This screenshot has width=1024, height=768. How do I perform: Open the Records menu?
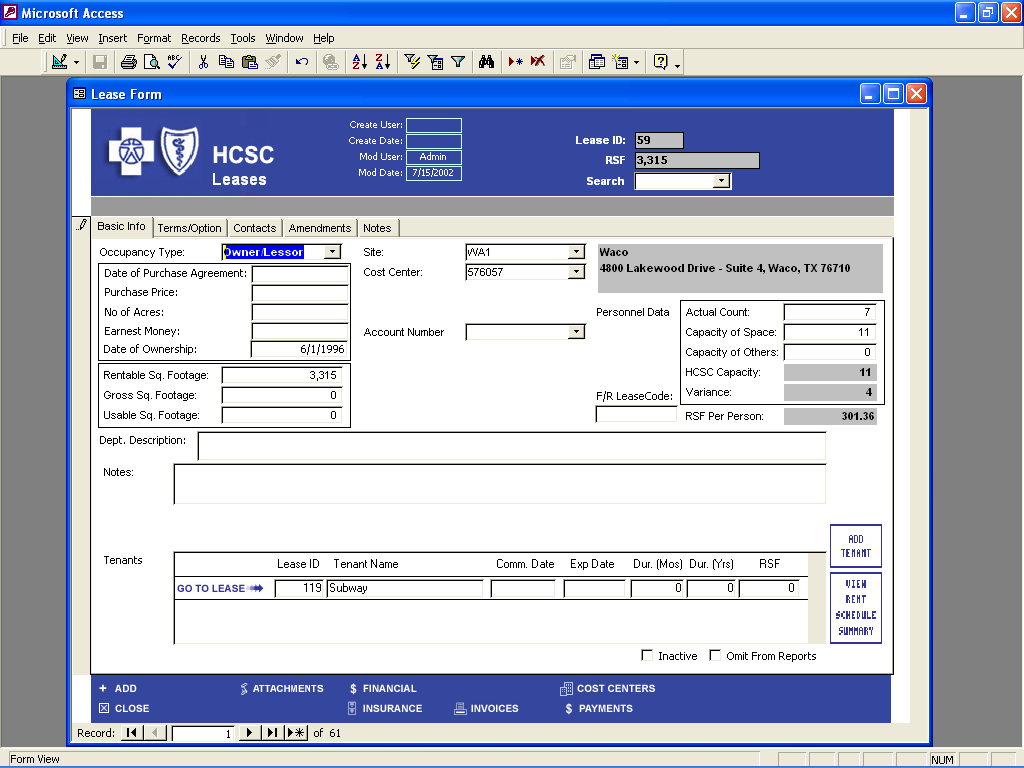click(200, 38)
